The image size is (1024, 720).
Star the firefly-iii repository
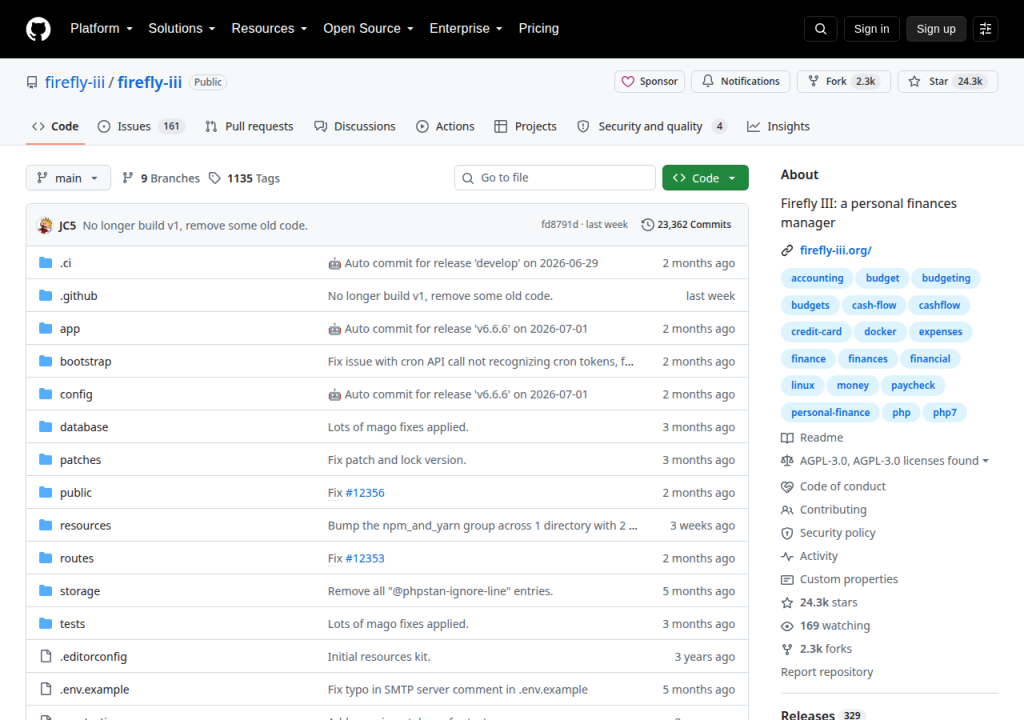click(948, 82)
